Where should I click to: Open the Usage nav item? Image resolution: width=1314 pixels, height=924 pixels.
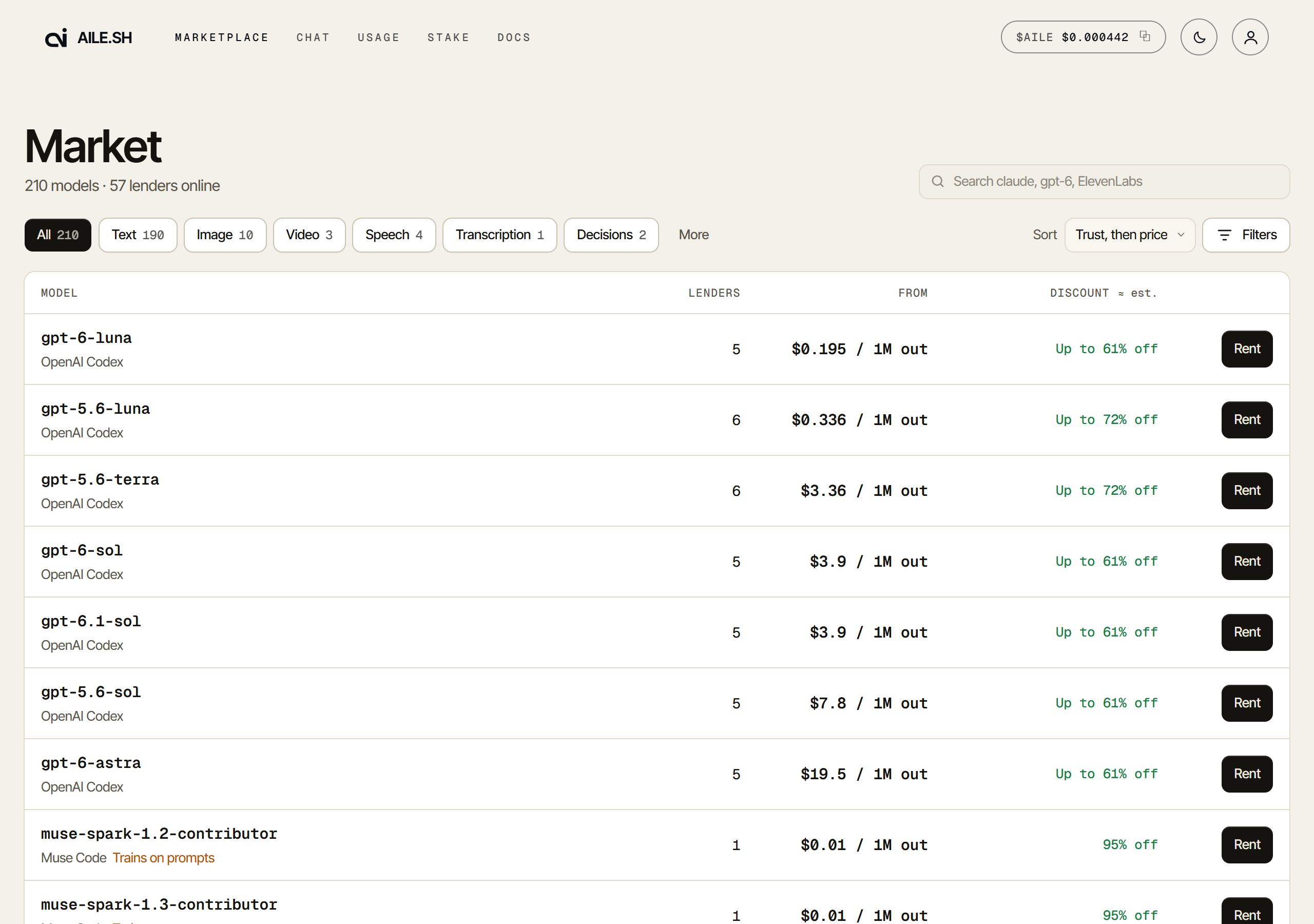pyautogui.click(x=378, y=37)
